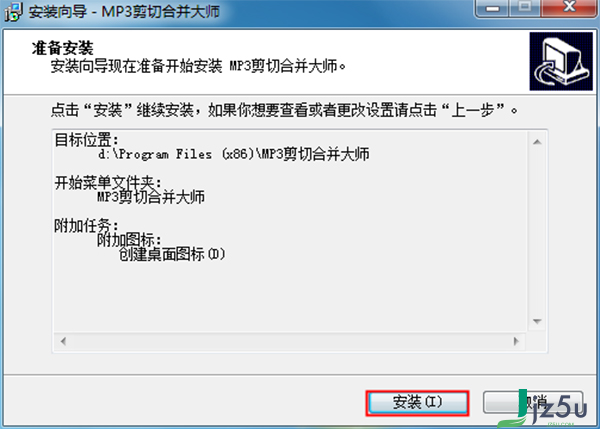Click the partially hidden cancel button
600x429 pixels.
[x=533, y=402]
